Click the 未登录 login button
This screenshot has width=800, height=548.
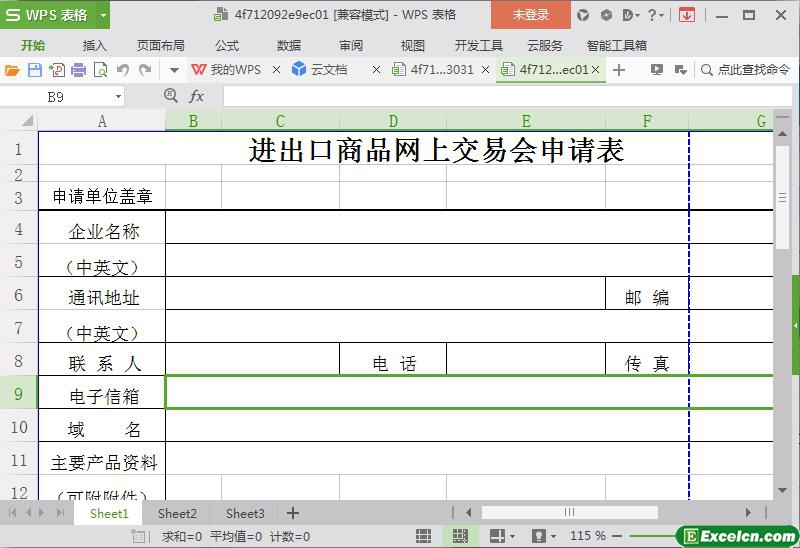point(531,15)
